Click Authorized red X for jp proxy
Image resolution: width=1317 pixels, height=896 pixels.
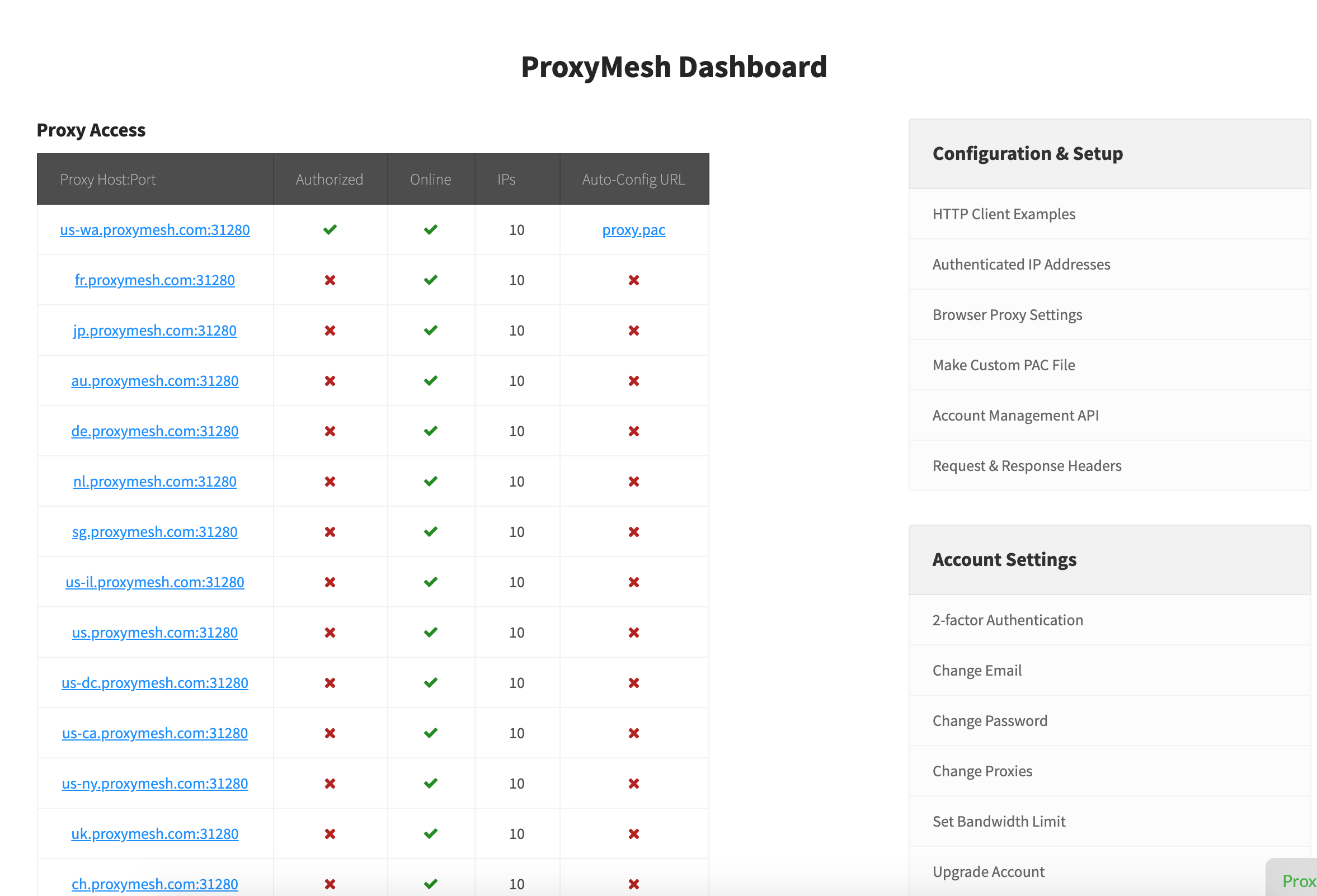point(330,331)
